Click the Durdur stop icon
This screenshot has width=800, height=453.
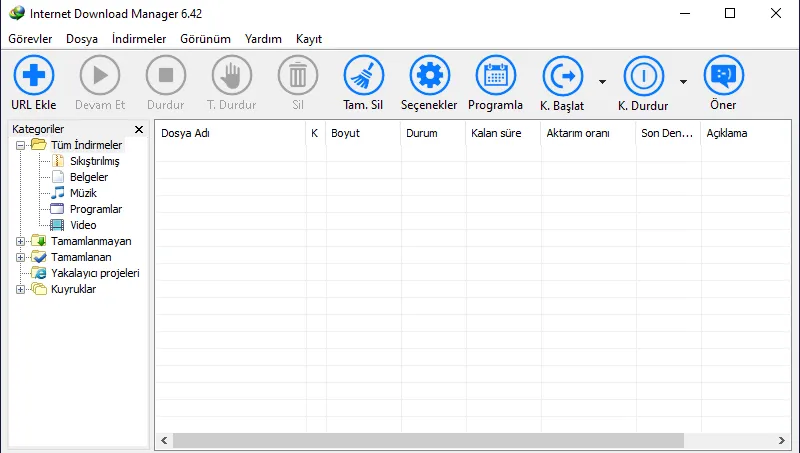point(166,76)
